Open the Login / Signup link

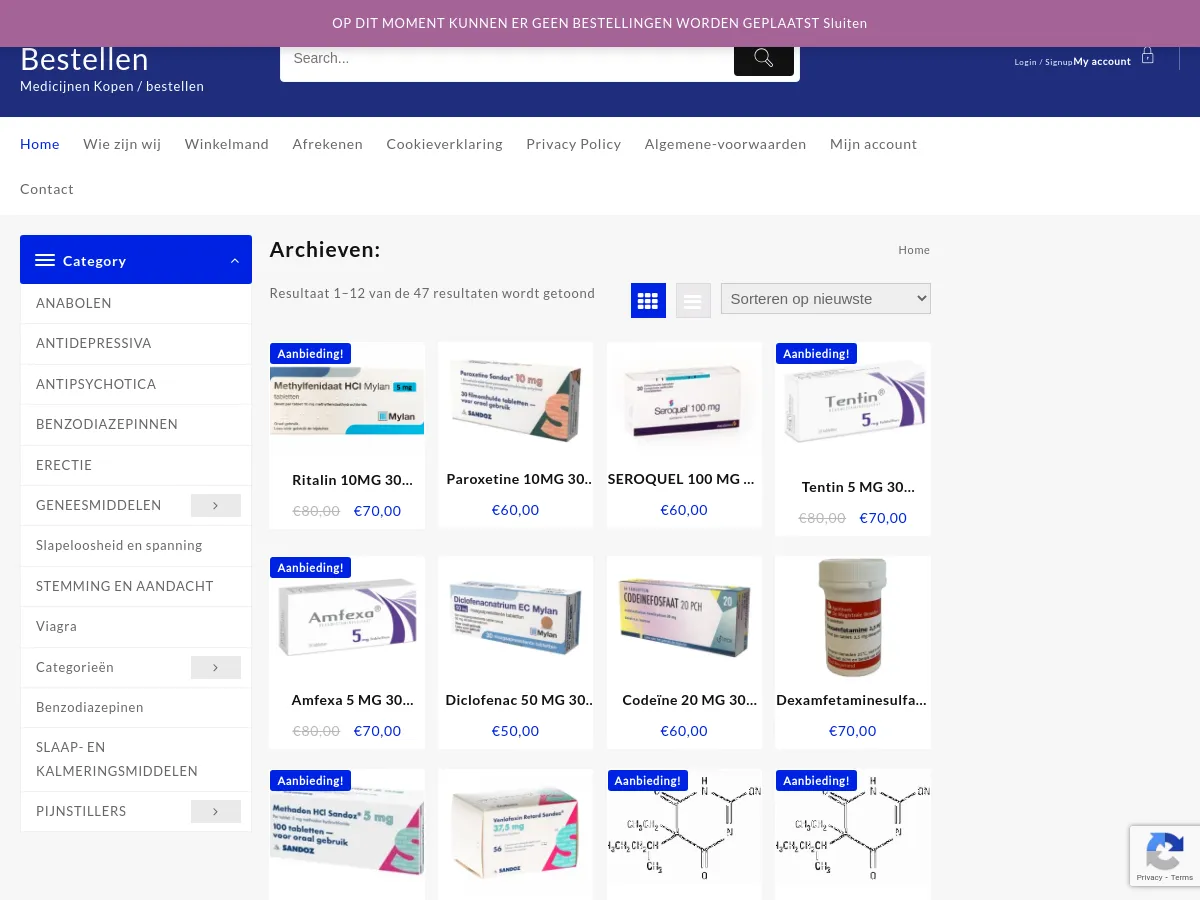[1043, 62]
